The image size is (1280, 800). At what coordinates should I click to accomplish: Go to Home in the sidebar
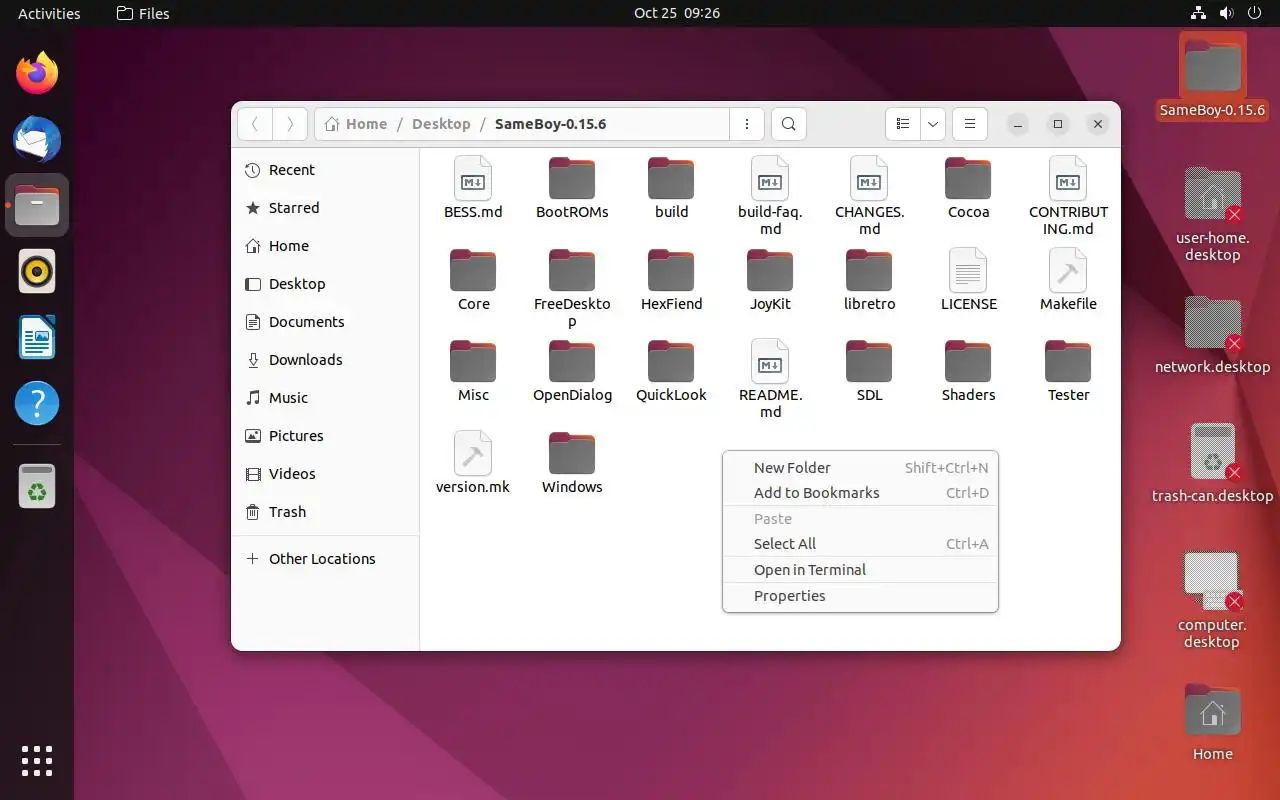326,246
